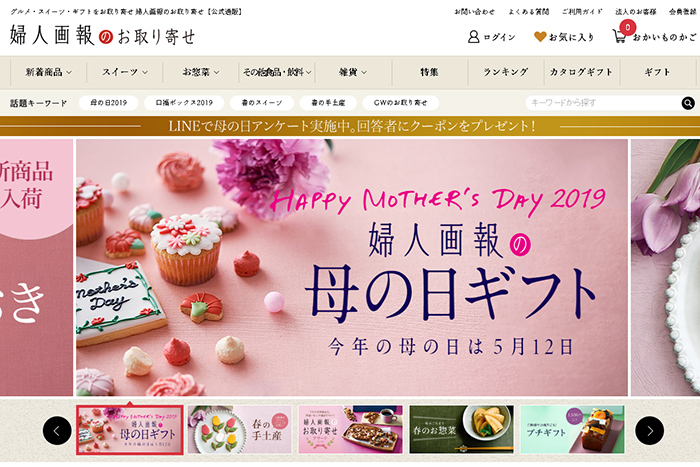
Task: Select カタログギフト in navigation bar
Action: click(581, 72)
